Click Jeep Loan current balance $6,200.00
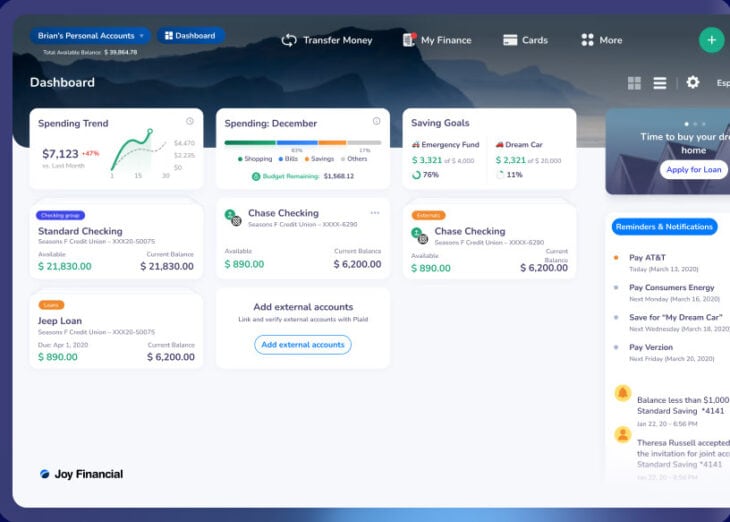 [x=171, y=357]
